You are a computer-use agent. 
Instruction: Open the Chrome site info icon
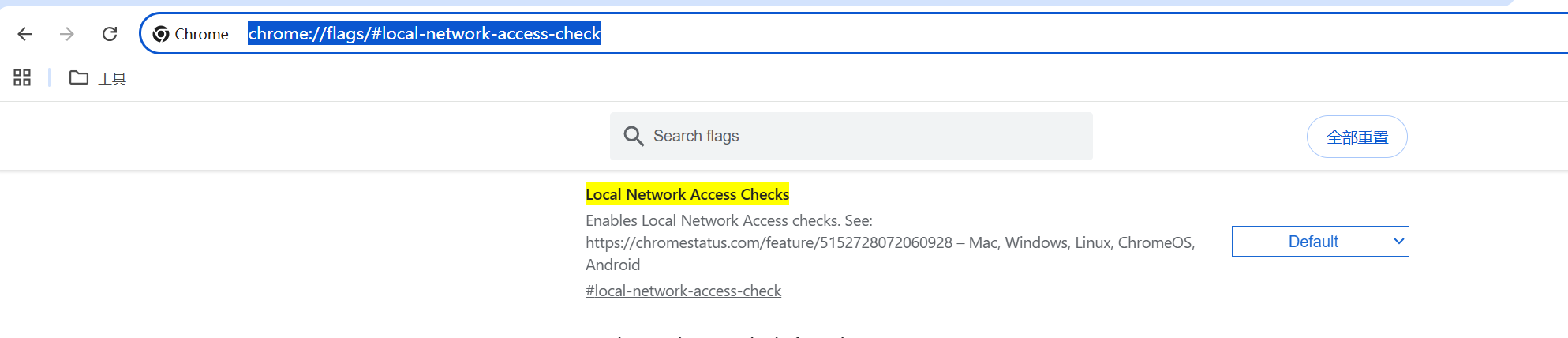point(161,34)
